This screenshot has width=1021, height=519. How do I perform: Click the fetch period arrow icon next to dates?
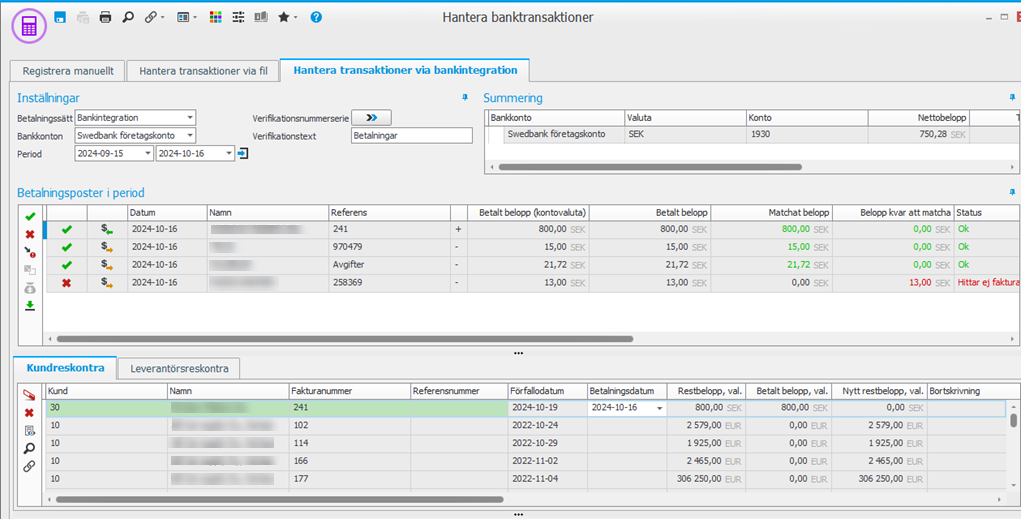[x=243, y=154]
